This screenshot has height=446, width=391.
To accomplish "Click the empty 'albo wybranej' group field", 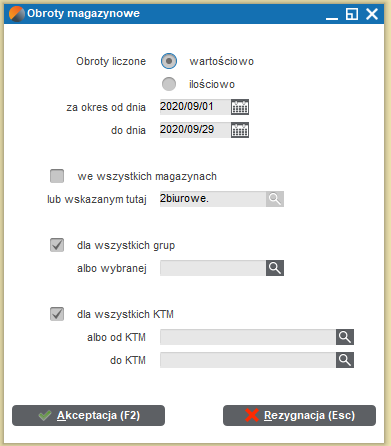I will pos(213,268).
